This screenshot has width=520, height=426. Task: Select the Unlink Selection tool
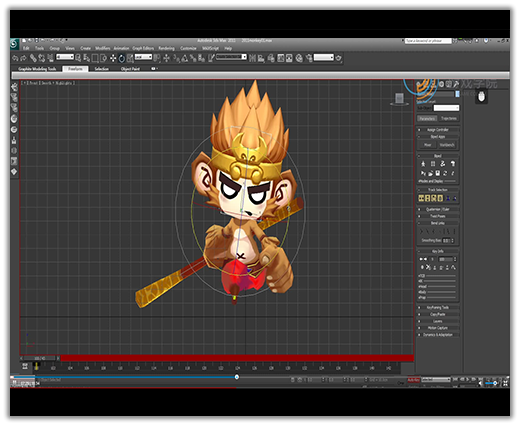[41, 58]
